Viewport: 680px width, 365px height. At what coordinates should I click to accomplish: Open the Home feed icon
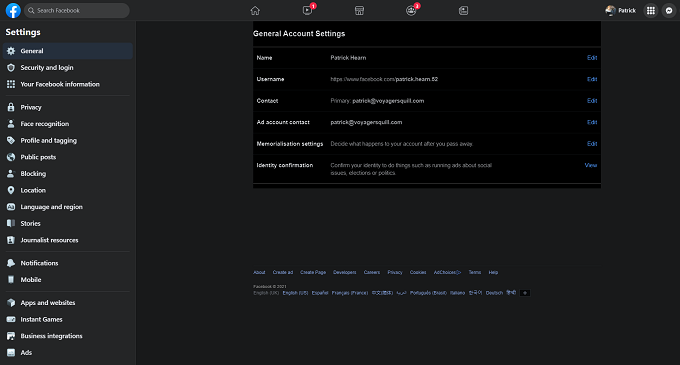pos(255,10)
